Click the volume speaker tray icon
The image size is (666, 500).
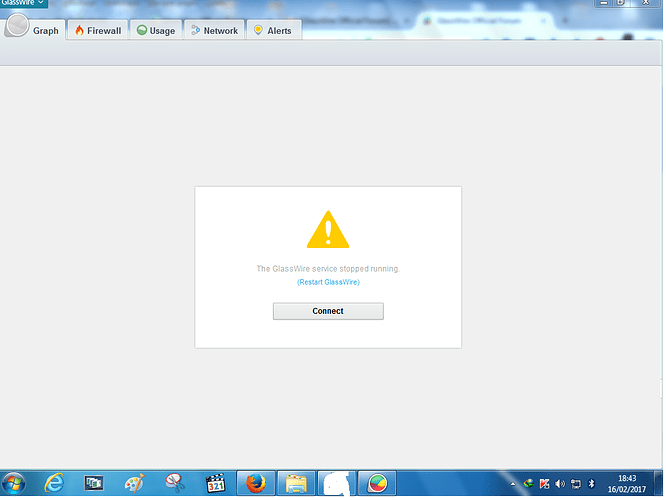pyautogui.click(x=560, y=483)
